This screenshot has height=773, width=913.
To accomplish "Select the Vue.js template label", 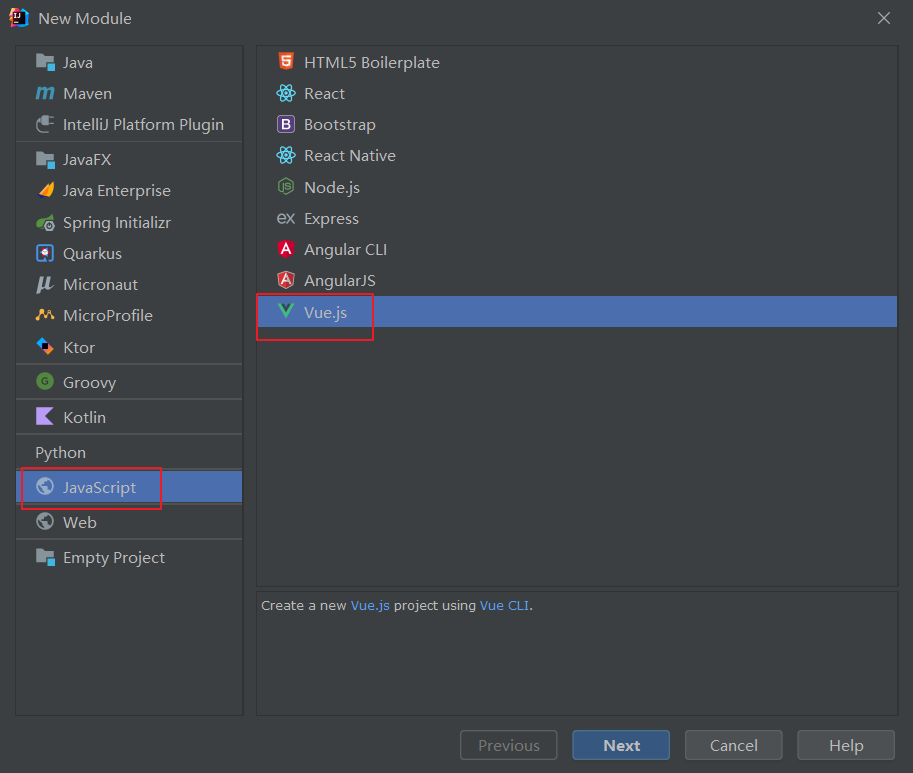I will (325, 313).
